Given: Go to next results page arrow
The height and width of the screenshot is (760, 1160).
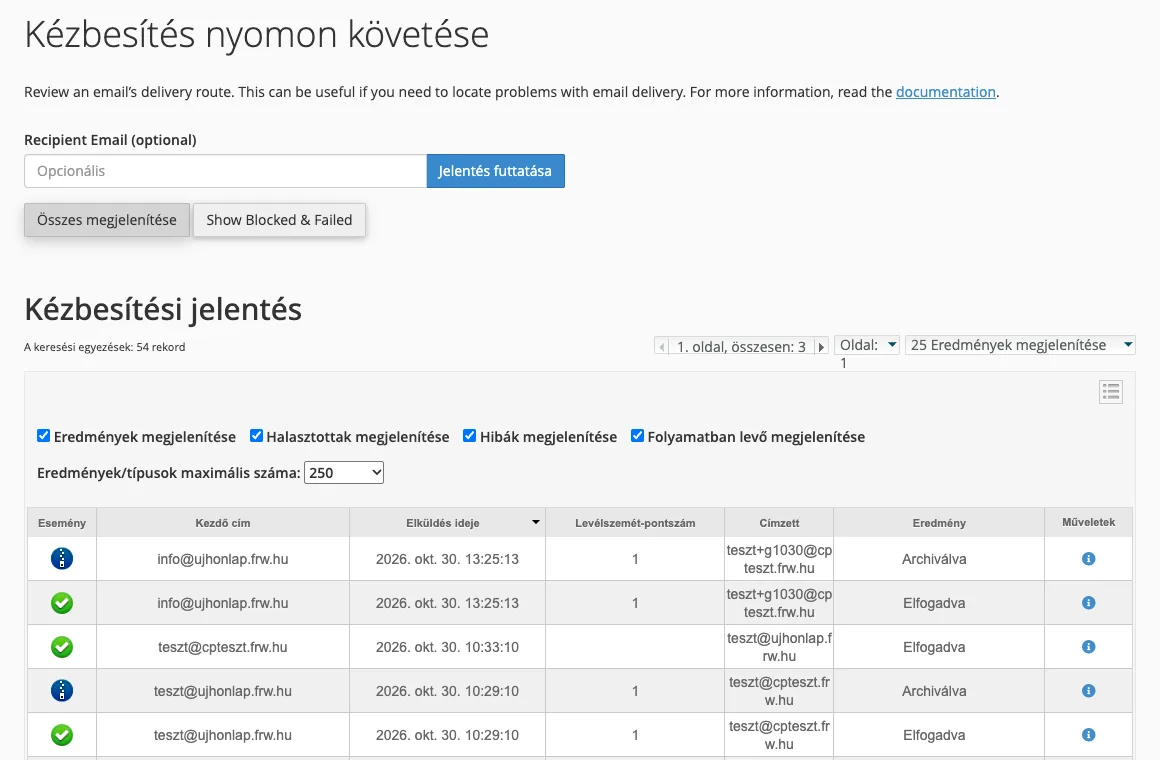Looking at the screenshot, I should coord(820,346).
